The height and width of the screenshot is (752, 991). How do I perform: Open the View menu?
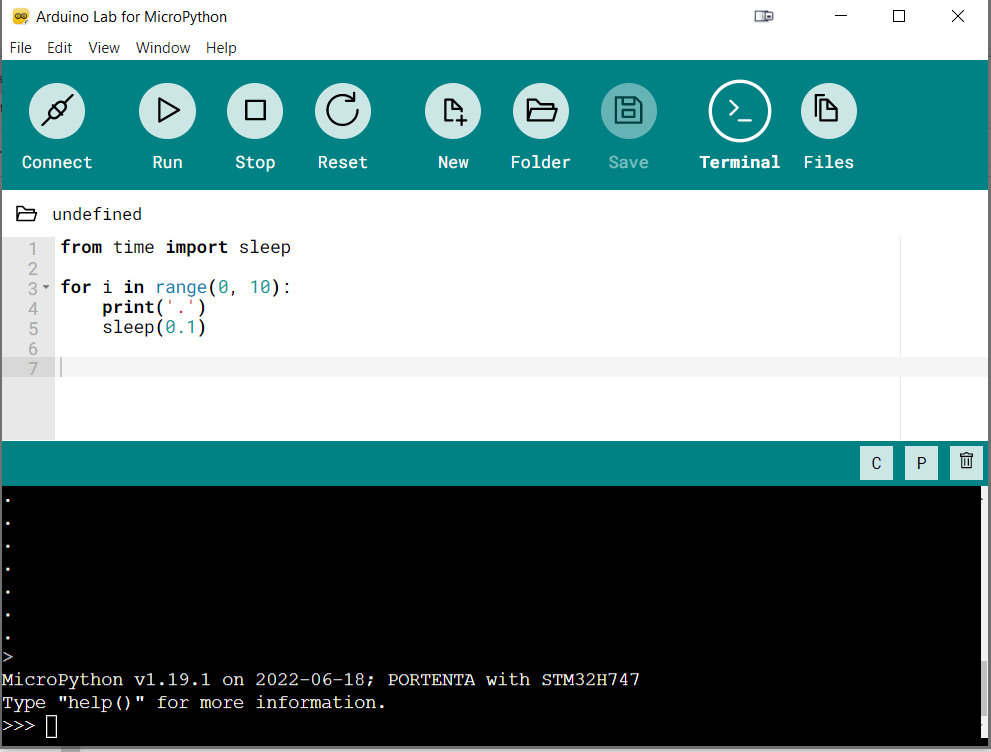click(103, 47)
